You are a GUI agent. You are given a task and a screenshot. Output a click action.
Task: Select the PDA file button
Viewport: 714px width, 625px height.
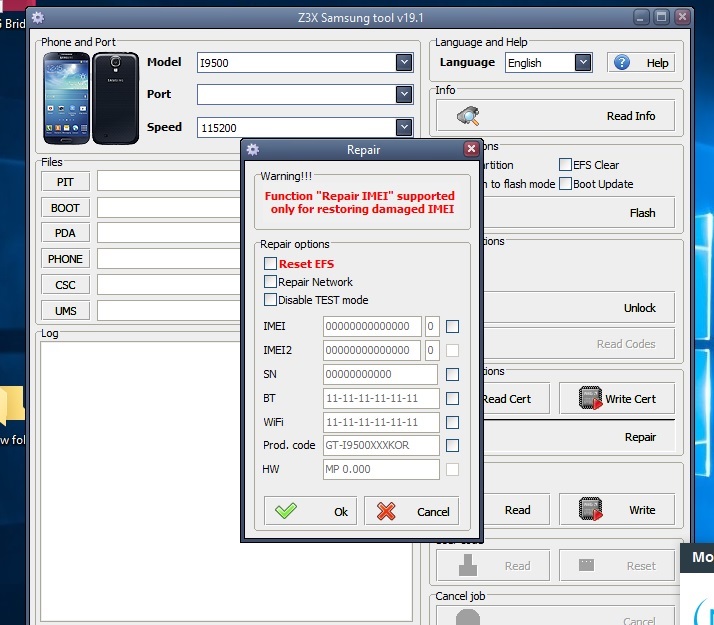pos(65,233)
